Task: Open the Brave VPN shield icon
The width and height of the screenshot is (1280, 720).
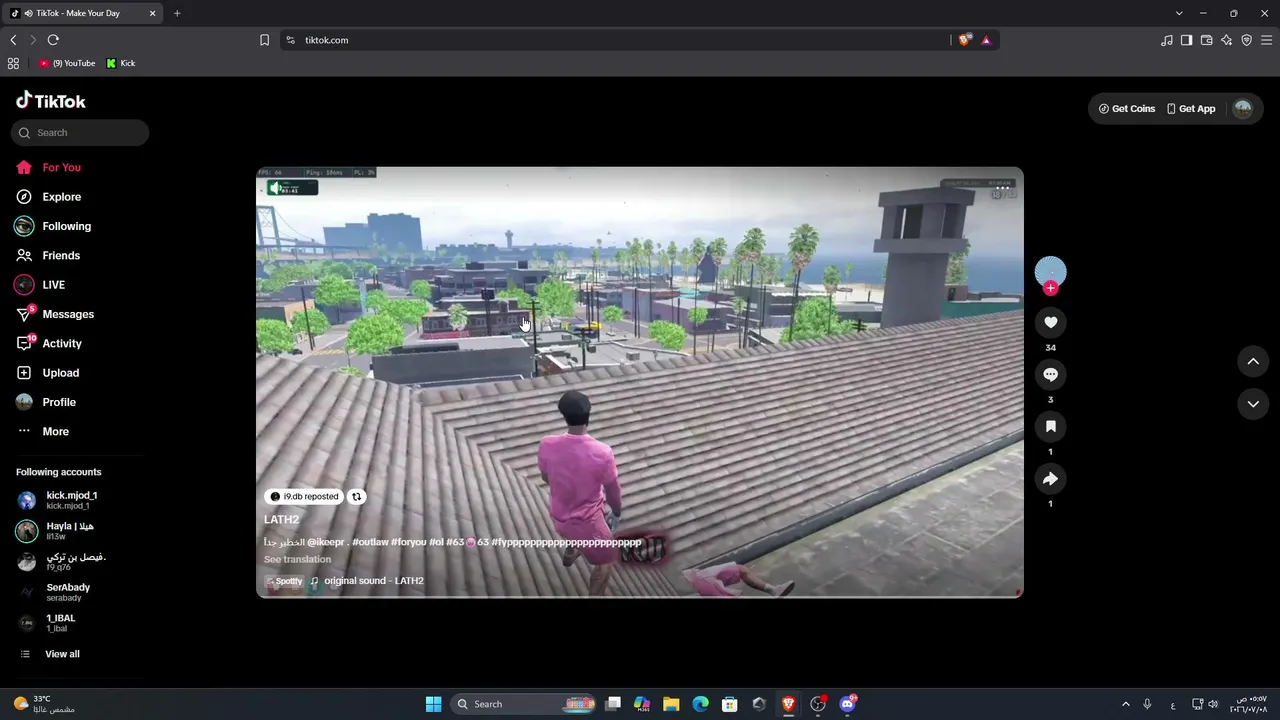Action: click(1246, 40)
